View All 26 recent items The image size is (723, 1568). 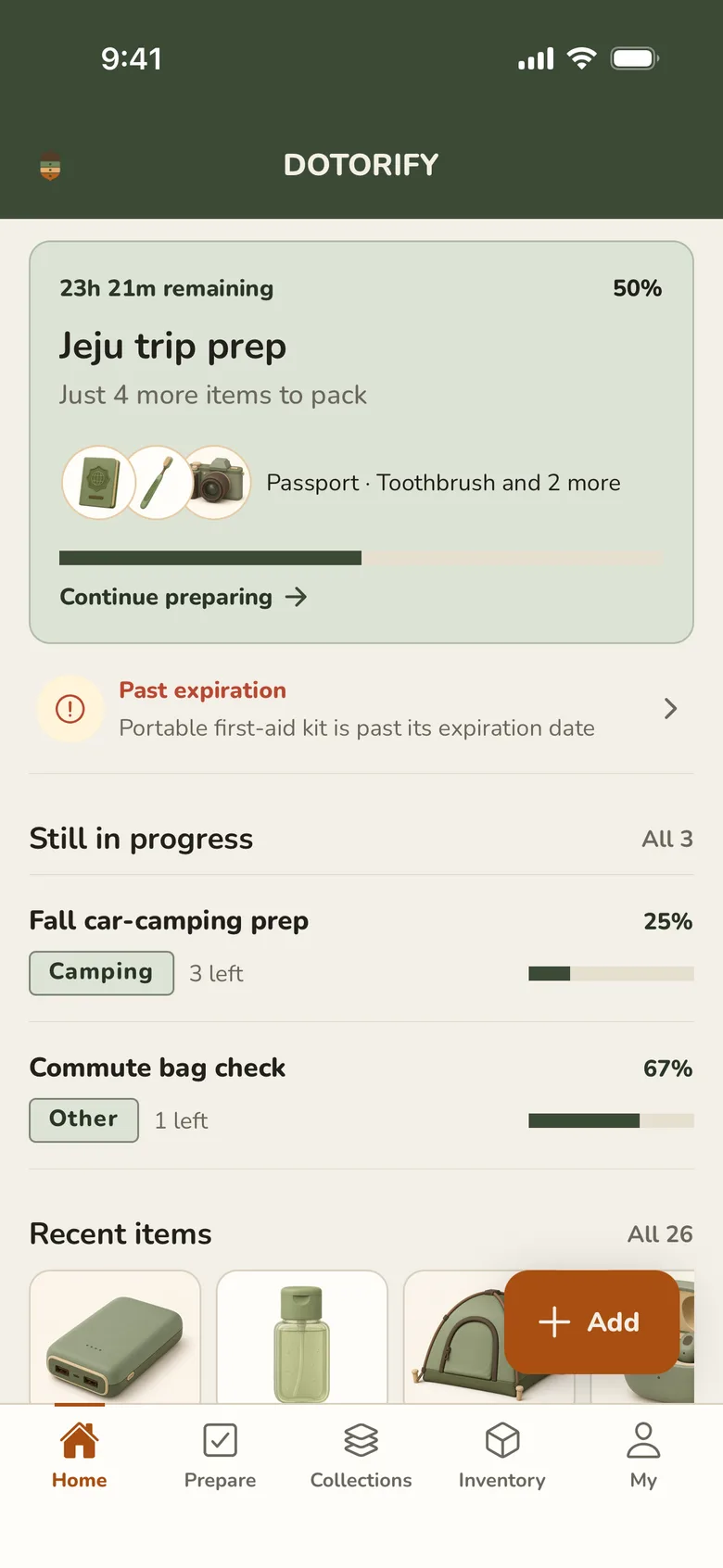pos(660,1233)
